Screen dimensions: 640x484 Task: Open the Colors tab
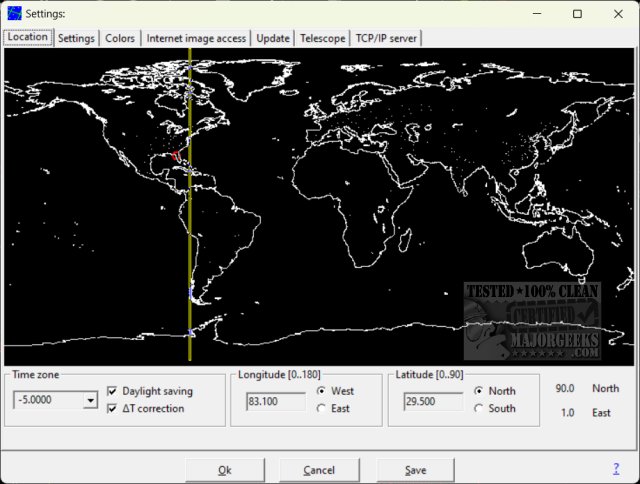(120, 38)
